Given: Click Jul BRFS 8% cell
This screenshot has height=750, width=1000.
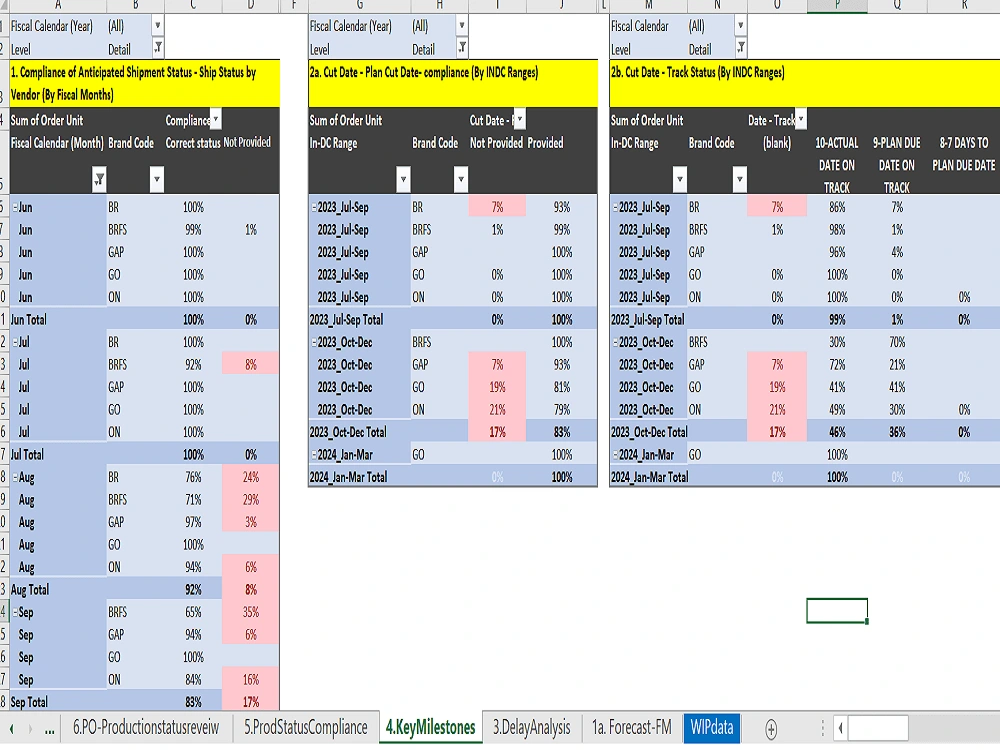Looking at the screenshot, I should pos(251,364).
